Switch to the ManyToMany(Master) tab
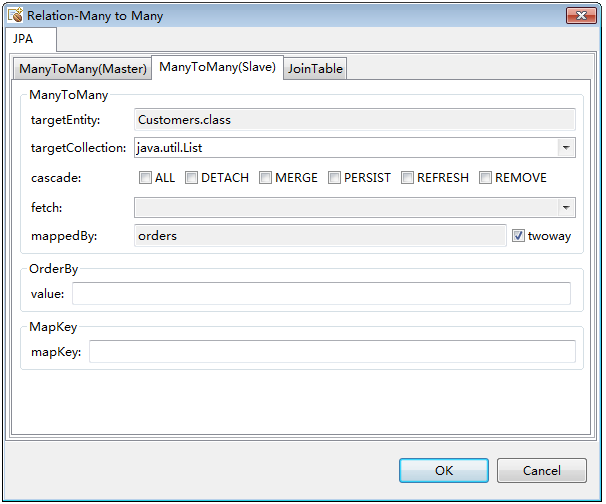Screen dimensions: 606x504 (x=83, y=68)
